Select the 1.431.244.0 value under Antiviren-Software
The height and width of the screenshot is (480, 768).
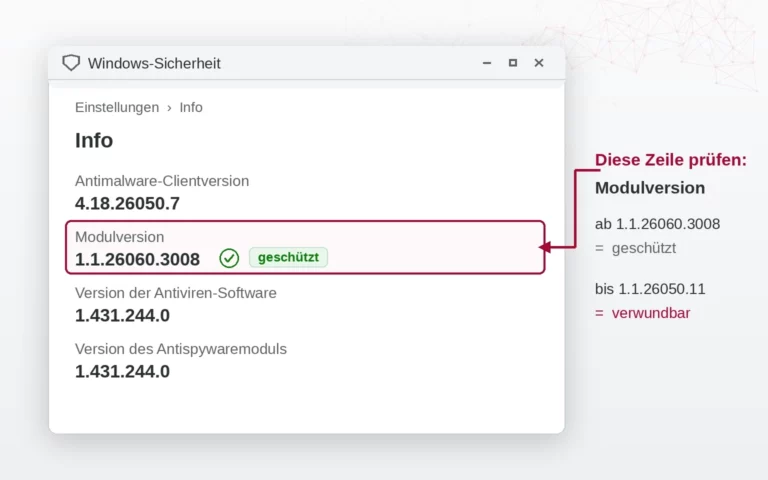[x=122, y=315]
